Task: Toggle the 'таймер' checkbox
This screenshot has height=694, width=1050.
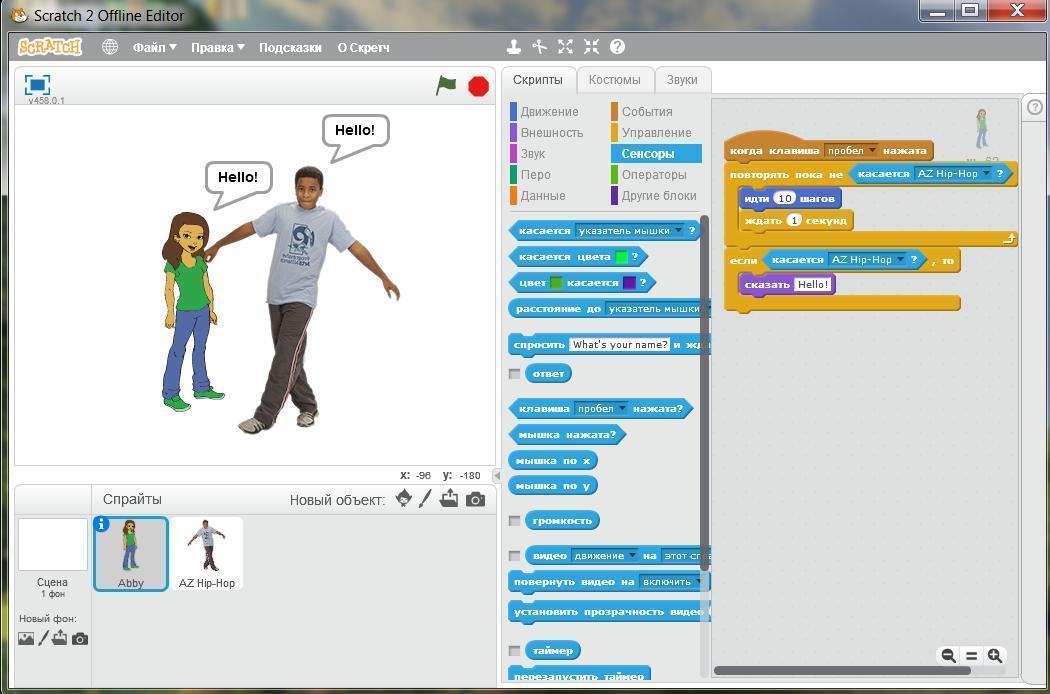Action: coord(514,650)
